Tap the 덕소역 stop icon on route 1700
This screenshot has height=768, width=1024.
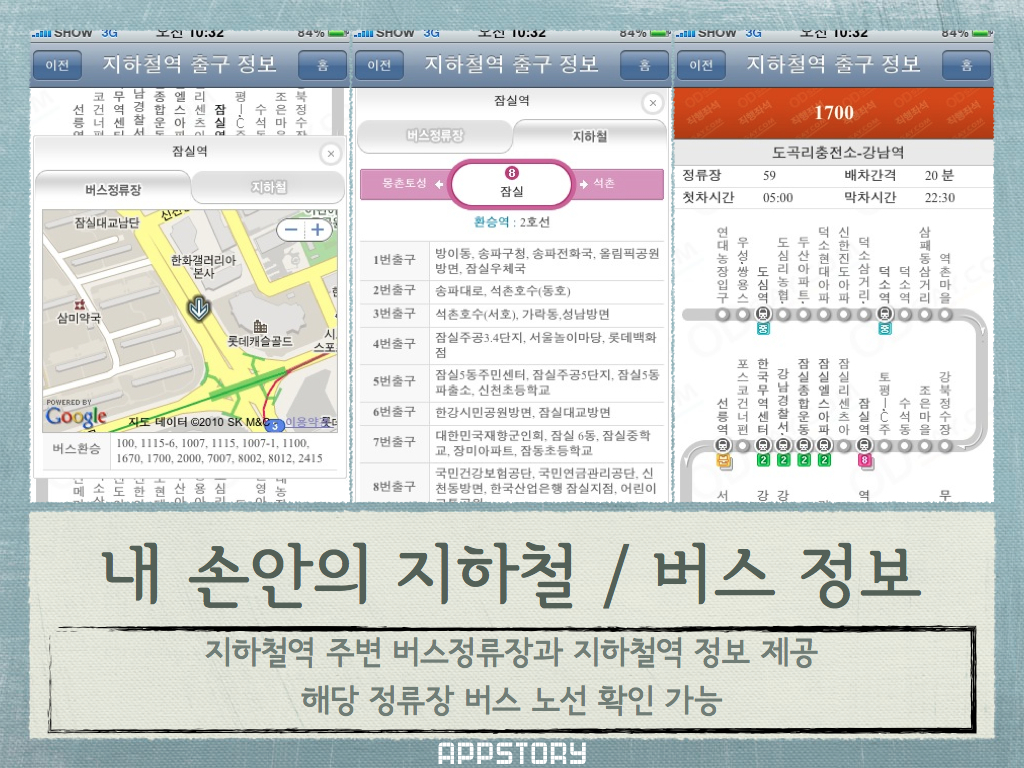coord(884,314)
